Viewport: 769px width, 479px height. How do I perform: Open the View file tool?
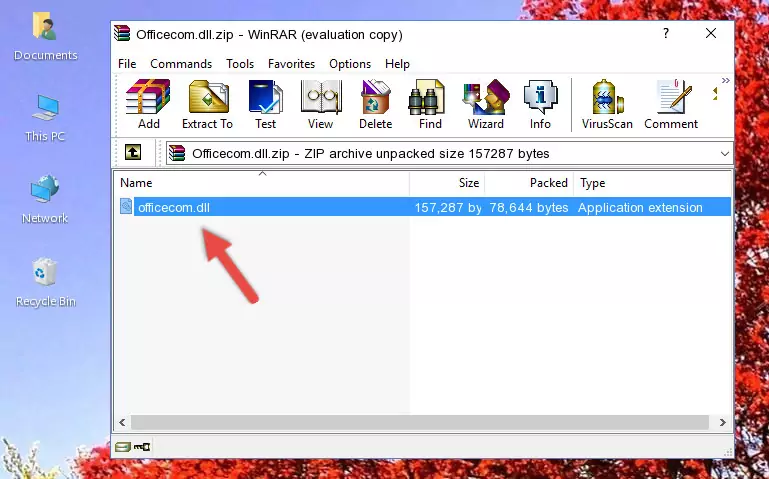(x=321, y=104)
